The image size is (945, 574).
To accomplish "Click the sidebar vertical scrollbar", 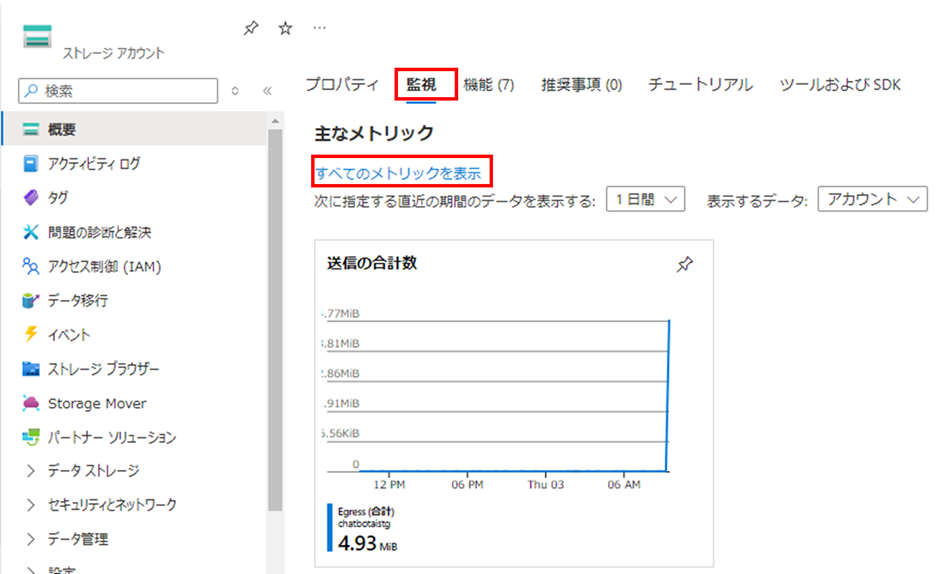I will coord(275,320).
